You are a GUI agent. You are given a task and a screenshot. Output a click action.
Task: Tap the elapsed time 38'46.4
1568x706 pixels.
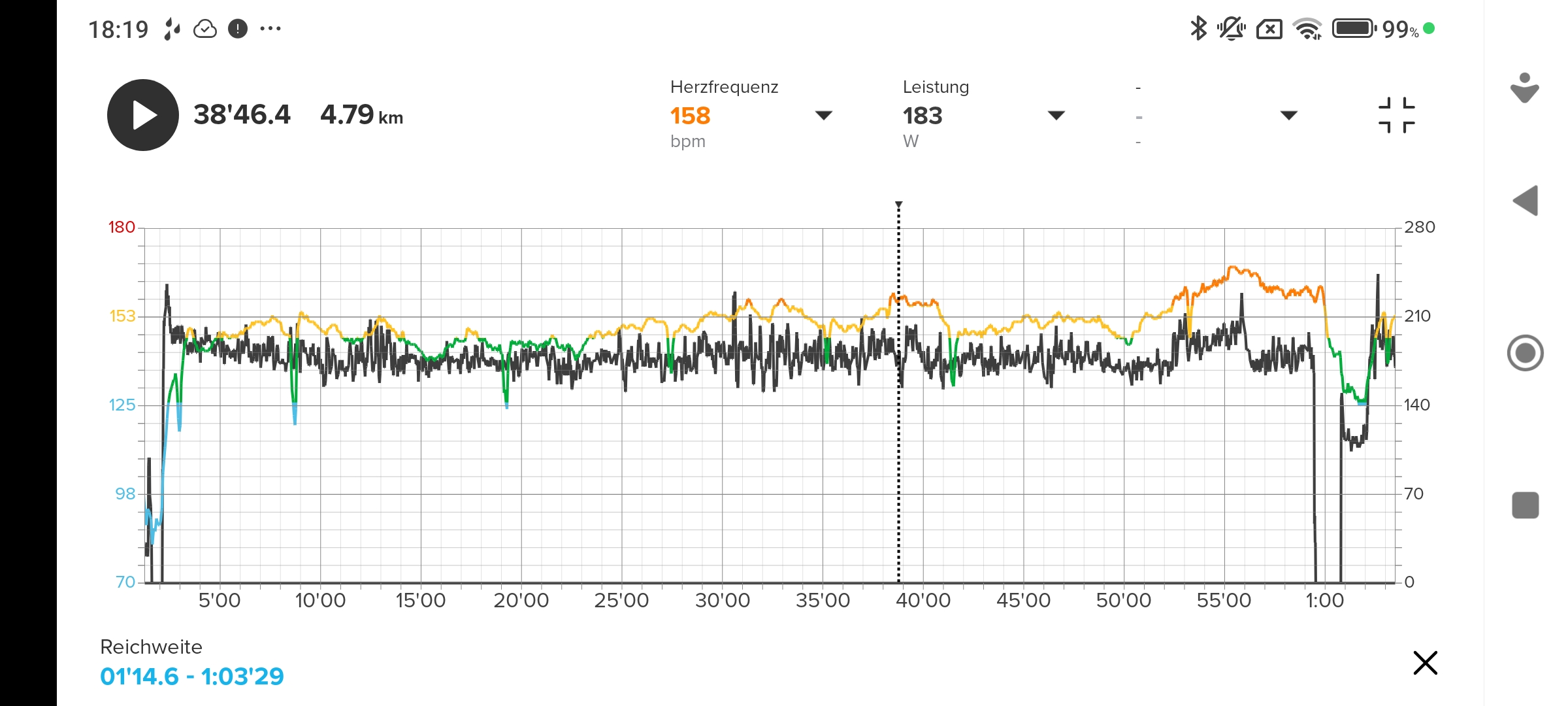click(x=242, y=115)
